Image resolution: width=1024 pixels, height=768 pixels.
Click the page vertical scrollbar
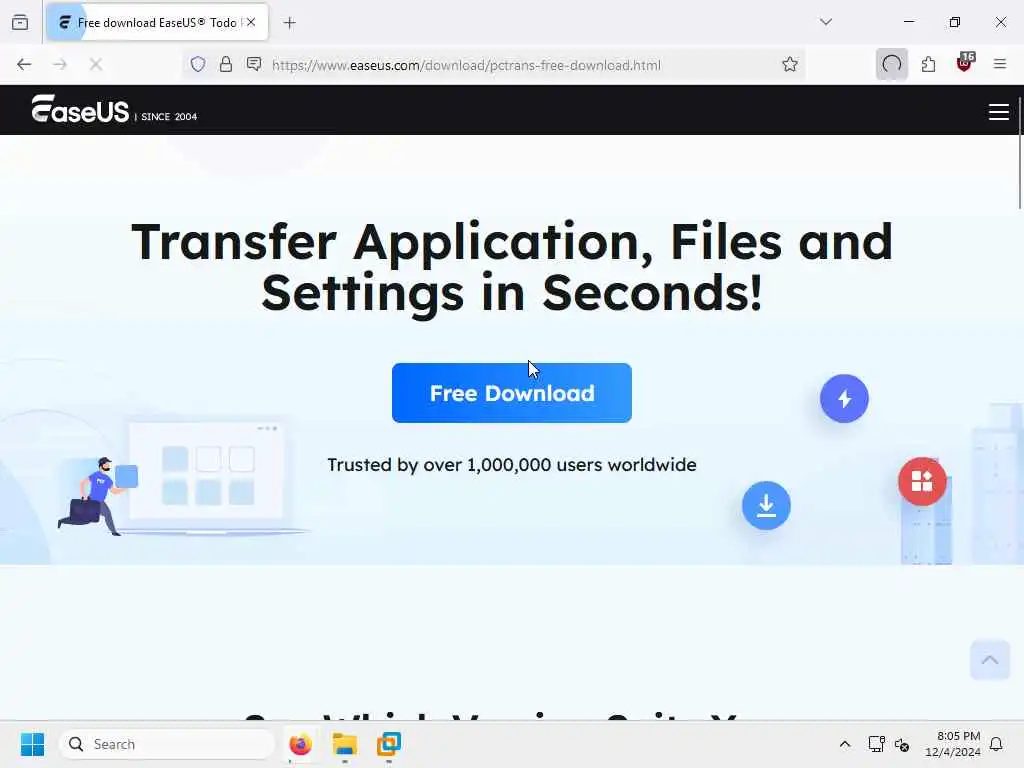coord(1019,154)
